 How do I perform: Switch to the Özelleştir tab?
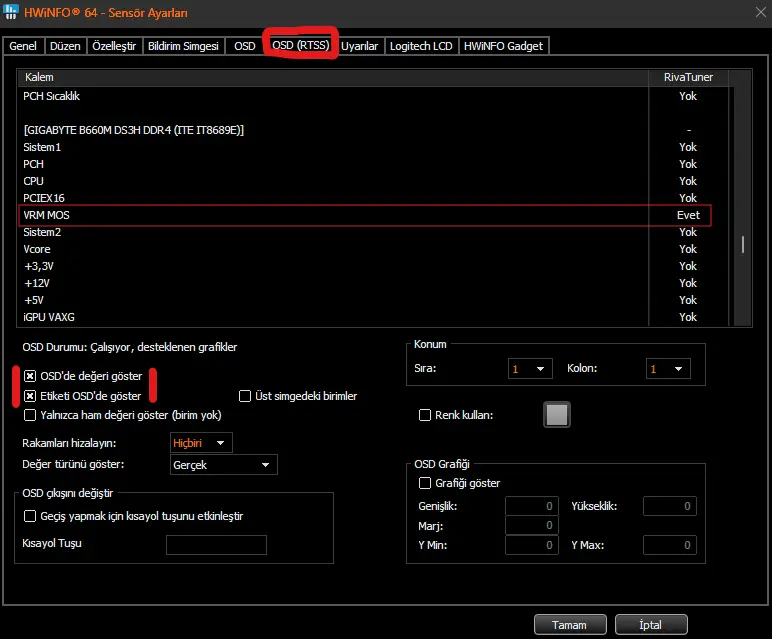(x=114, y=46)
